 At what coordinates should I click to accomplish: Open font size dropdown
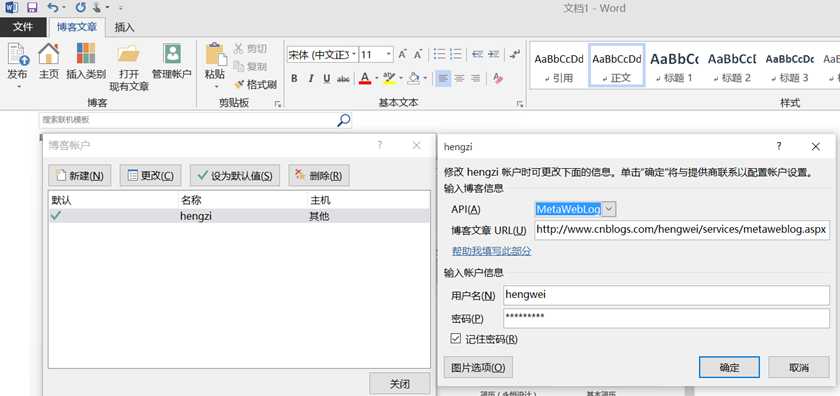point(388,55)
